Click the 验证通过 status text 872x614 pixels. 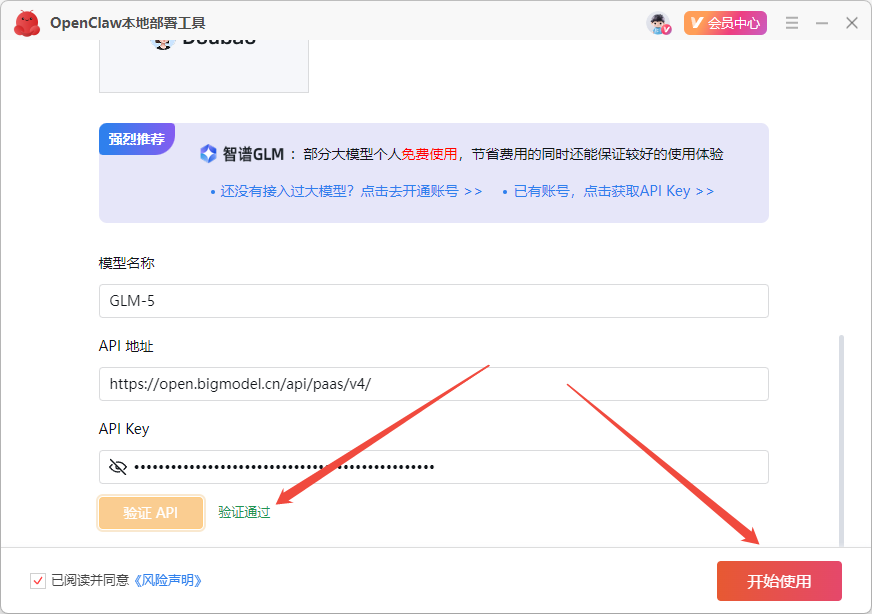[243, 511]
